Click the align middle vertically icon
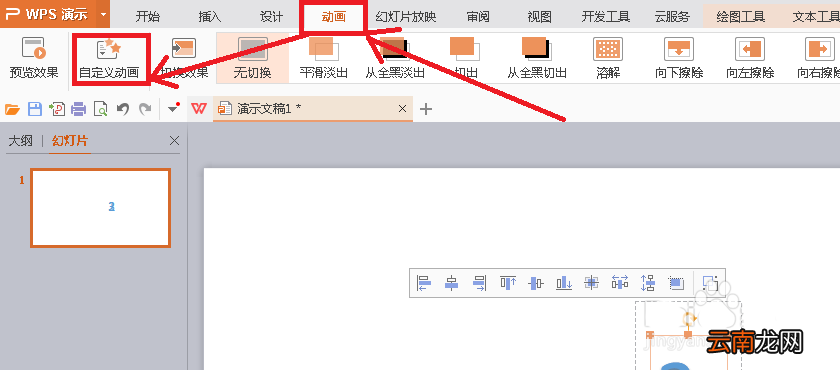This screenshot has height=370, width=840. click(536, 283)
